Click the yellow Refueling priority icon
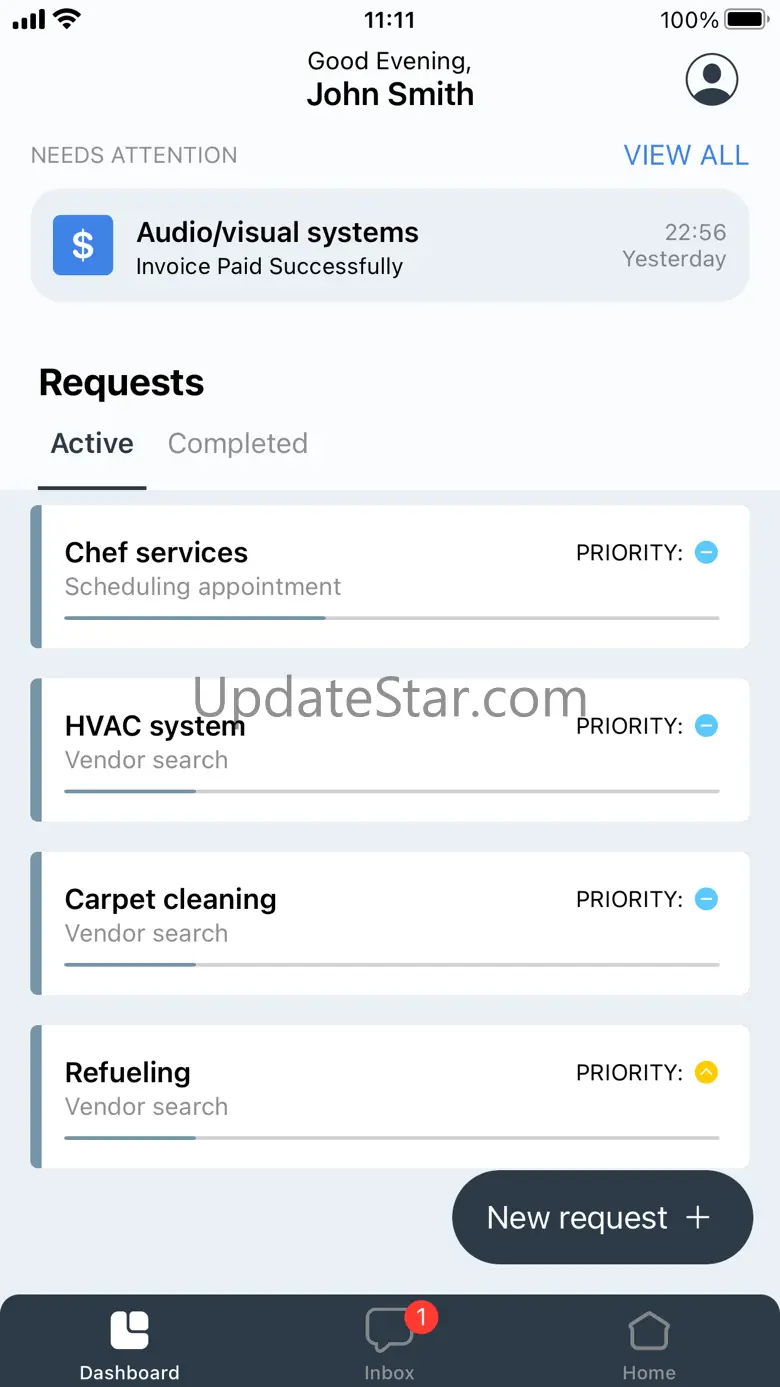 tap(706, 1073)
